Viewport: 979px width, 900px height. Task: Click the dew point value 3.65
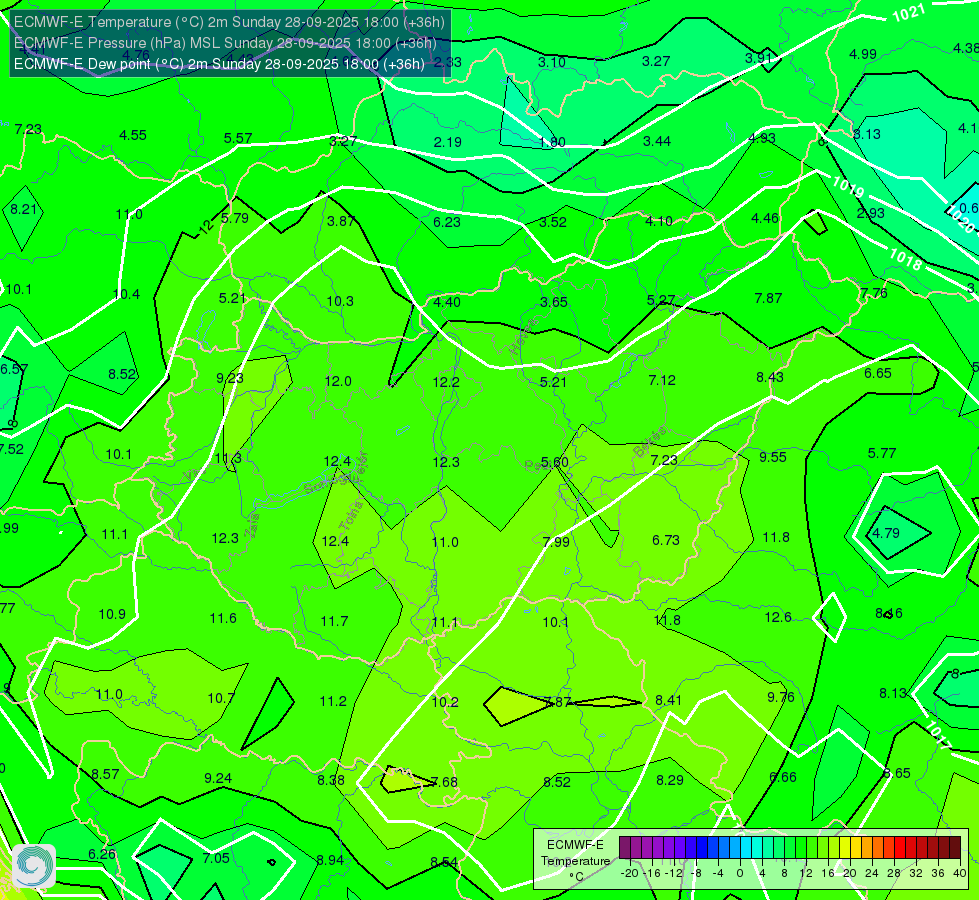coord(554,302)
